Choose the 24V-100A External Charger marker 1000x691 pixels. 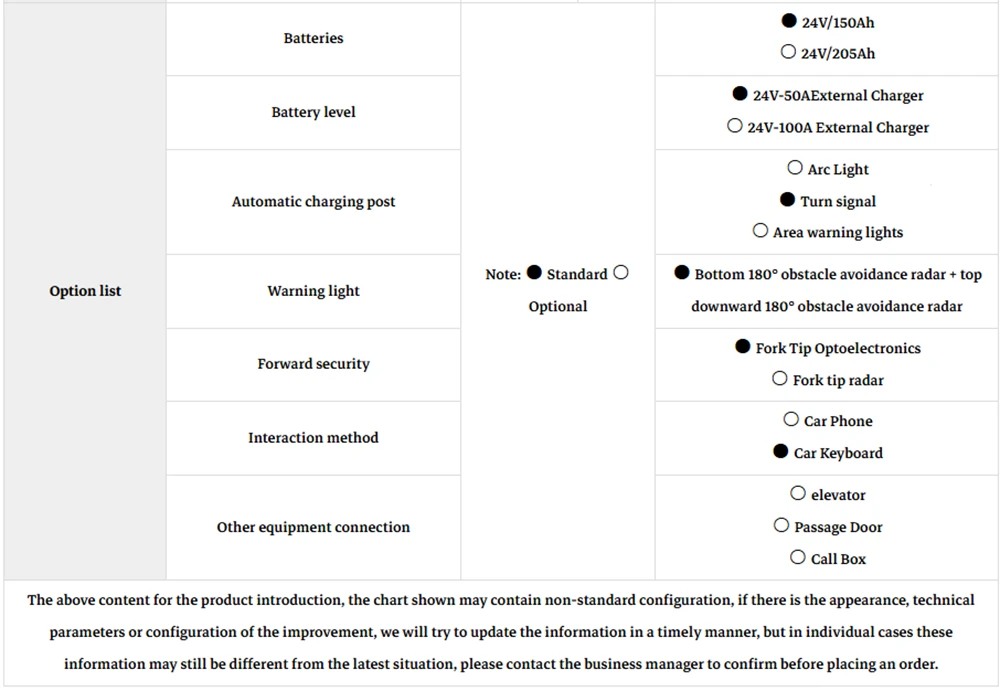(x=735, y=126)
